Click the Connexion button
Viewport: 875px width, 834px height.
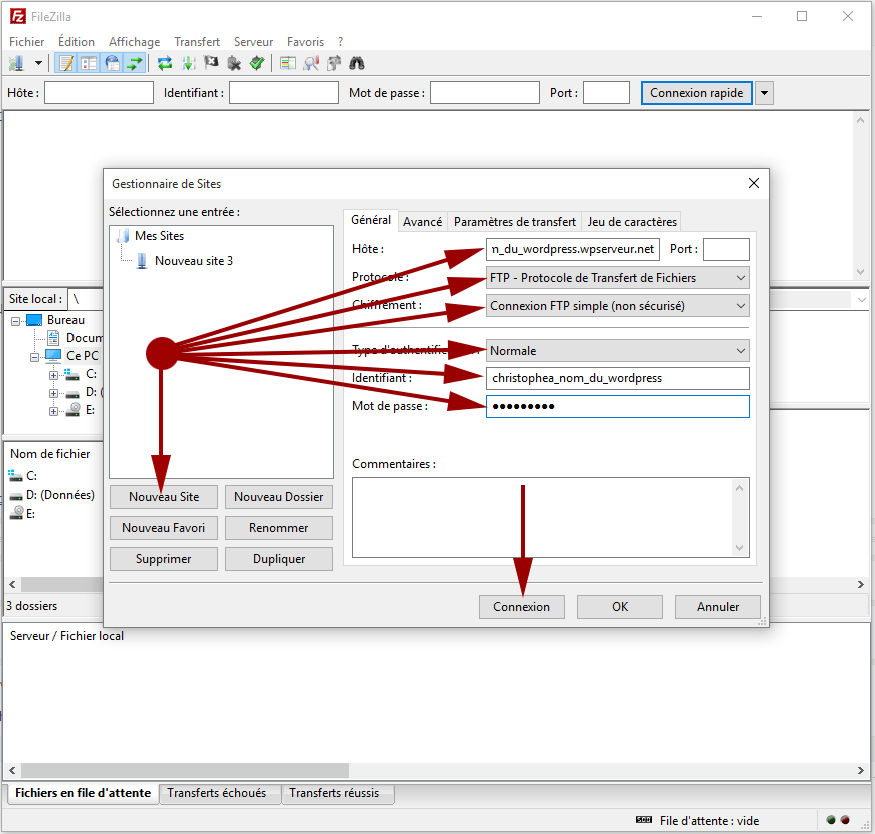point(522,607)
